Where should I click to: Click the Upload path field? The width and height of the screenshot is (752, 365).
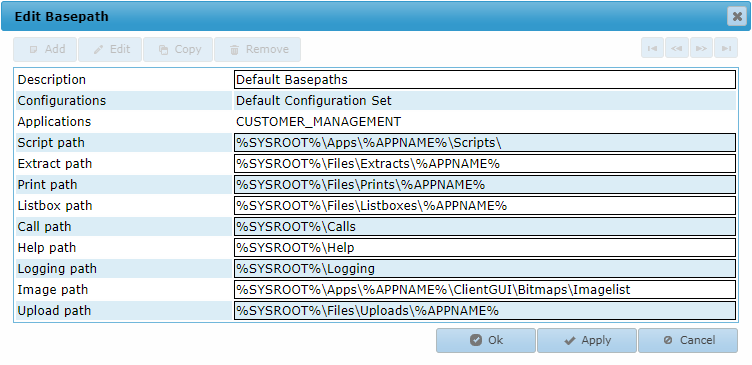tap(485, 311)
